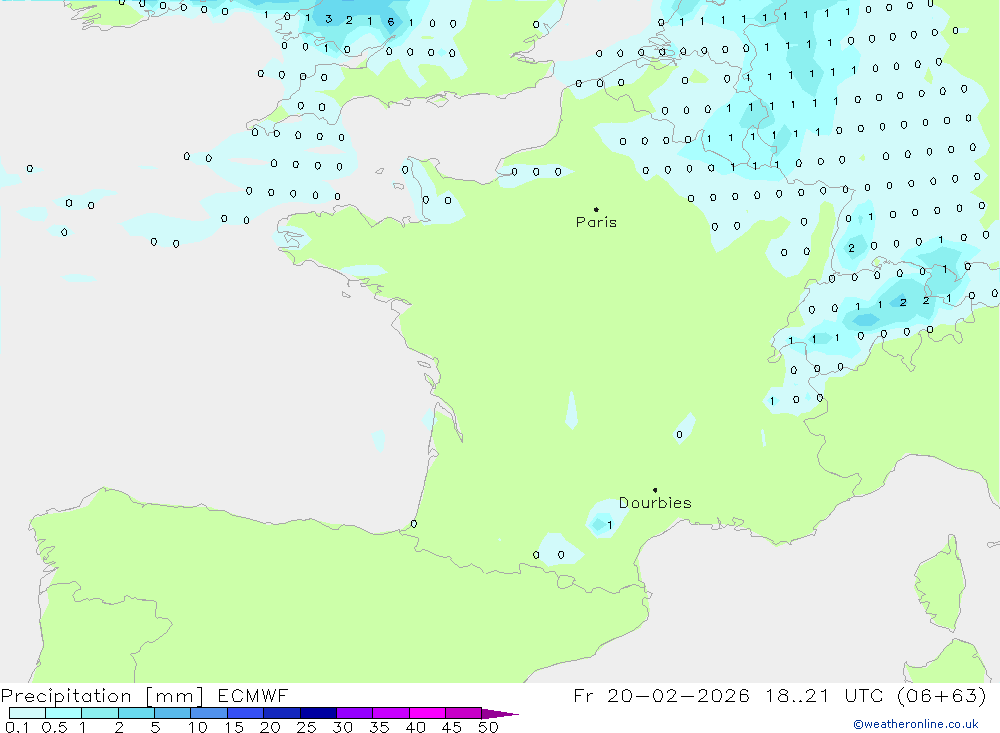The image size is (1000, 733).
Task: Click the Paris city label
Action: point(596,222)
